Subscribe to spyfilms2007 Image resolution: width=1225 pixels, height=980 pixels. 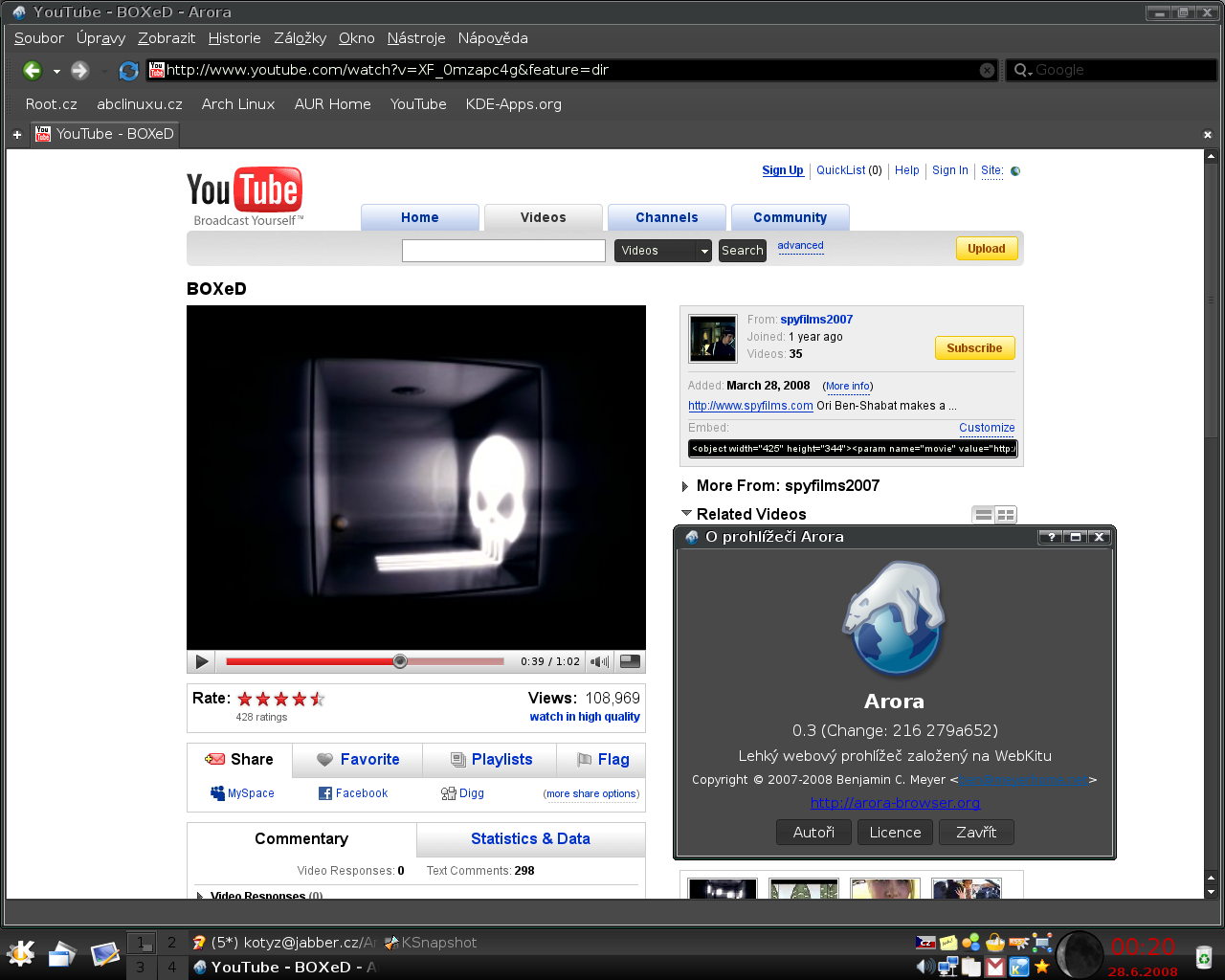pos(974,348)
